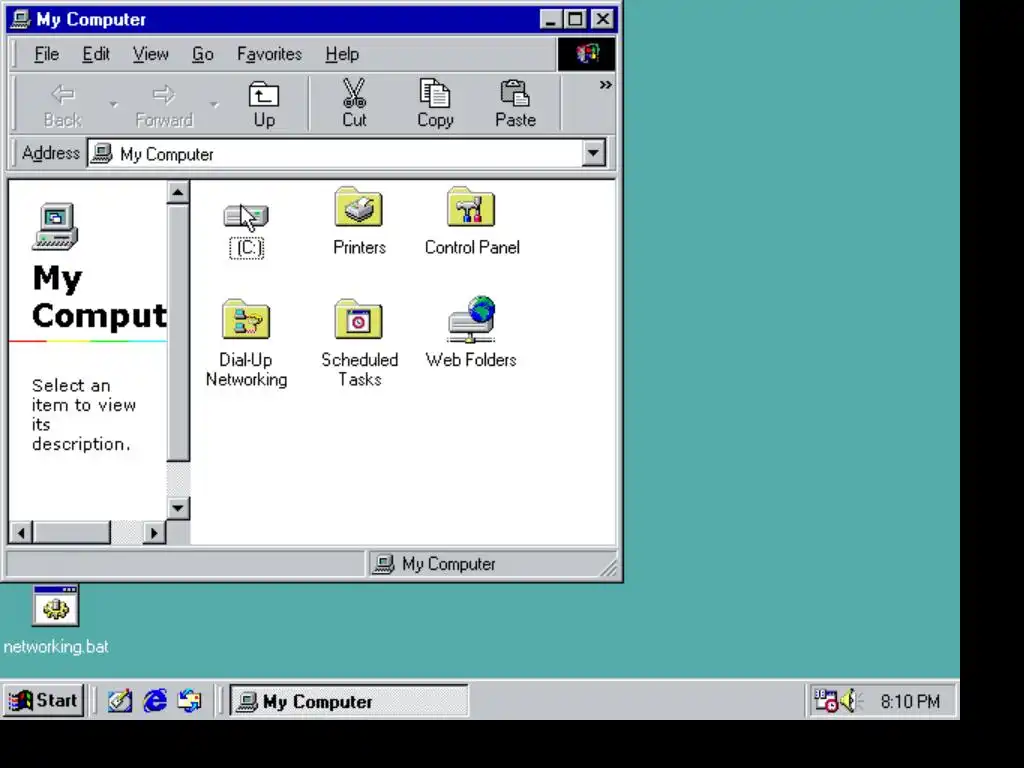Click the left pane scroll right arrow

154,533
